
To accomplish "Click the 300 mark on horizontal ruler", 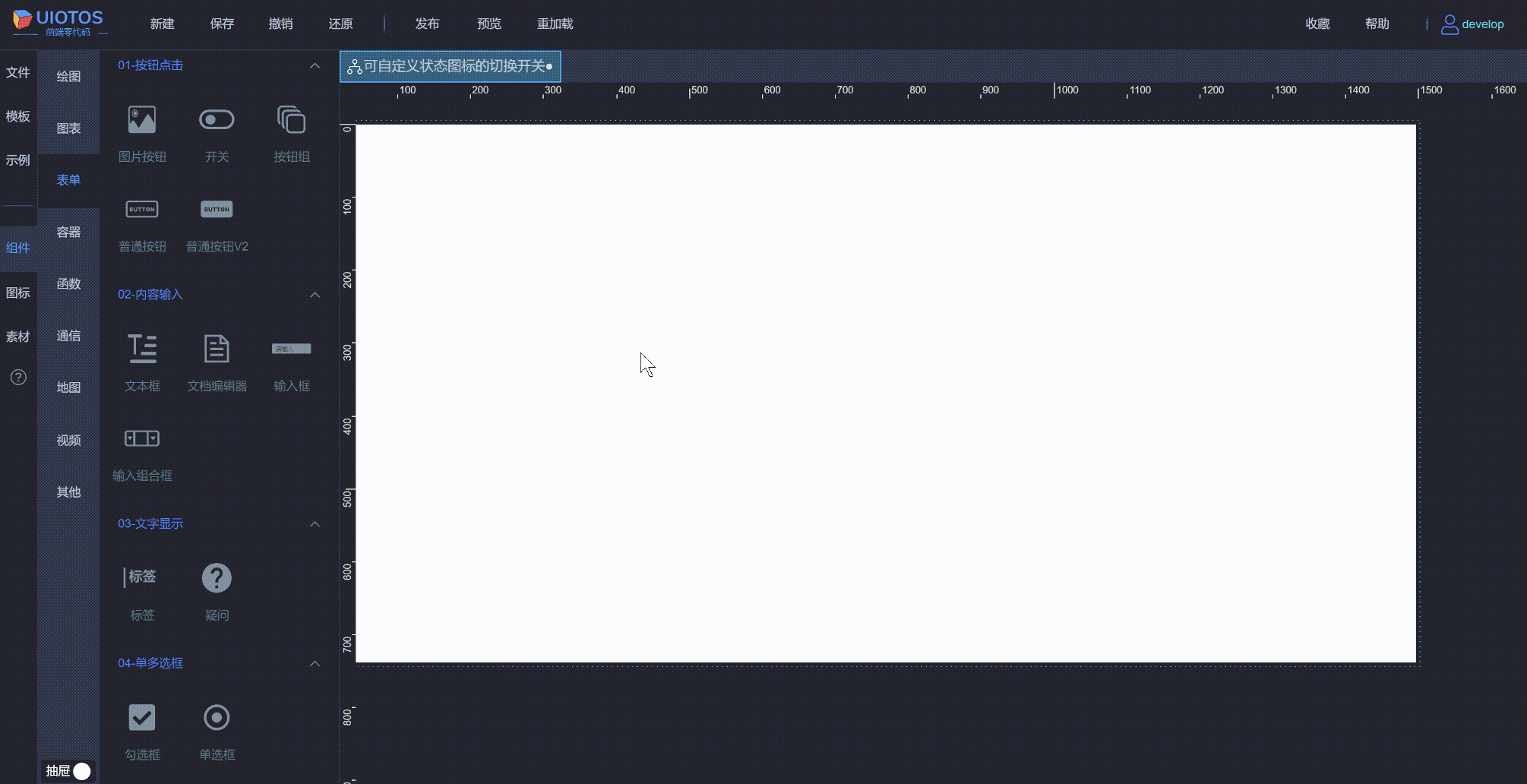I will point(552,90).
